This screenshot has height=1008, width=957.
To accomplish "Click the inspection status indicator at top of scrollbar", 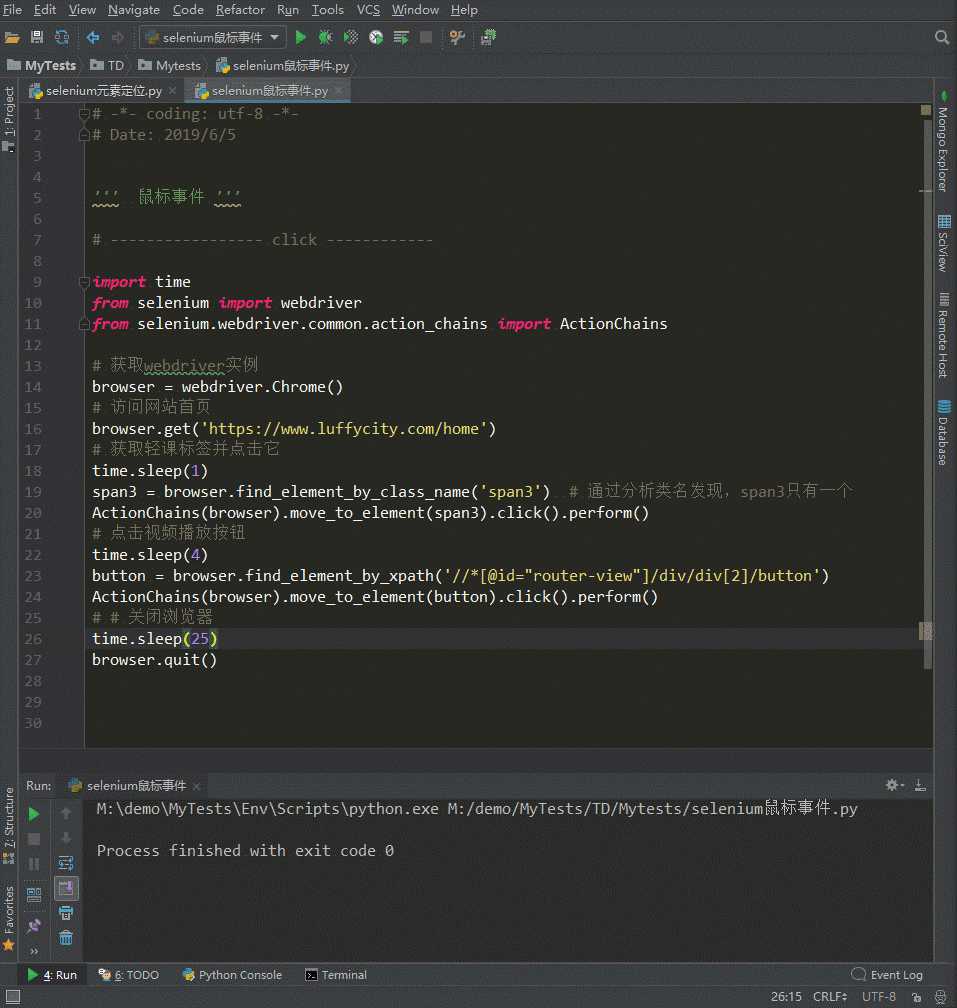I will coord(926,110).
